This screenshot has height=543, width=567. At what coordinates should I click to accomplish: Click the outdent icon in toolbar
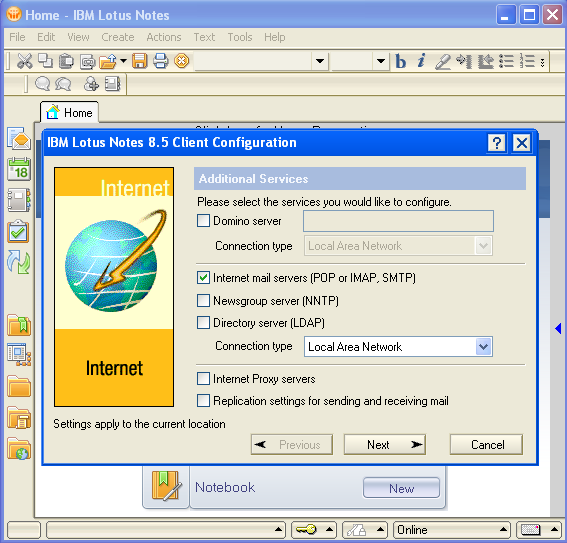[485, 61]
